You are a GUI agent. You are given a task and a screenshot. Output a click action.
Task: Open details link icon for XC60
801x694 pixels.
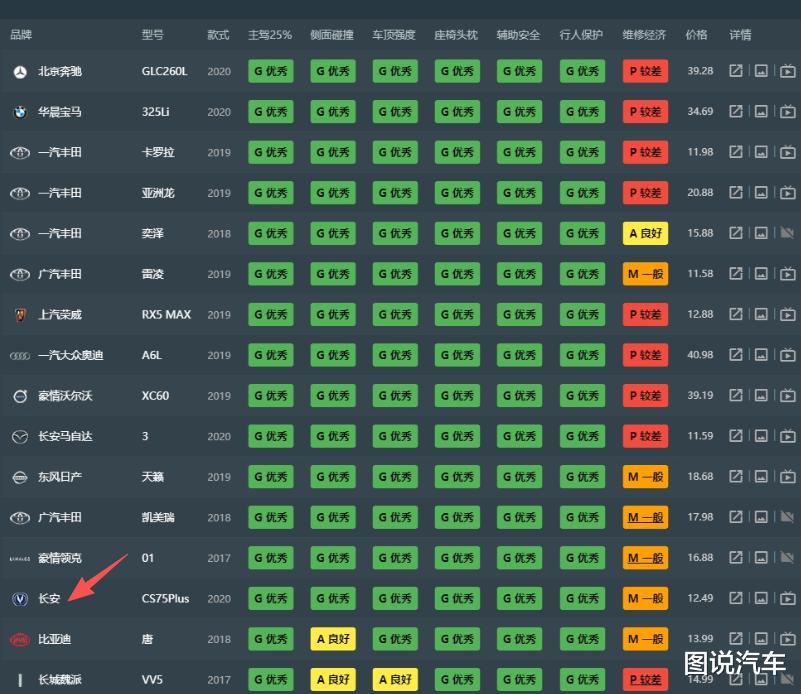736,395
